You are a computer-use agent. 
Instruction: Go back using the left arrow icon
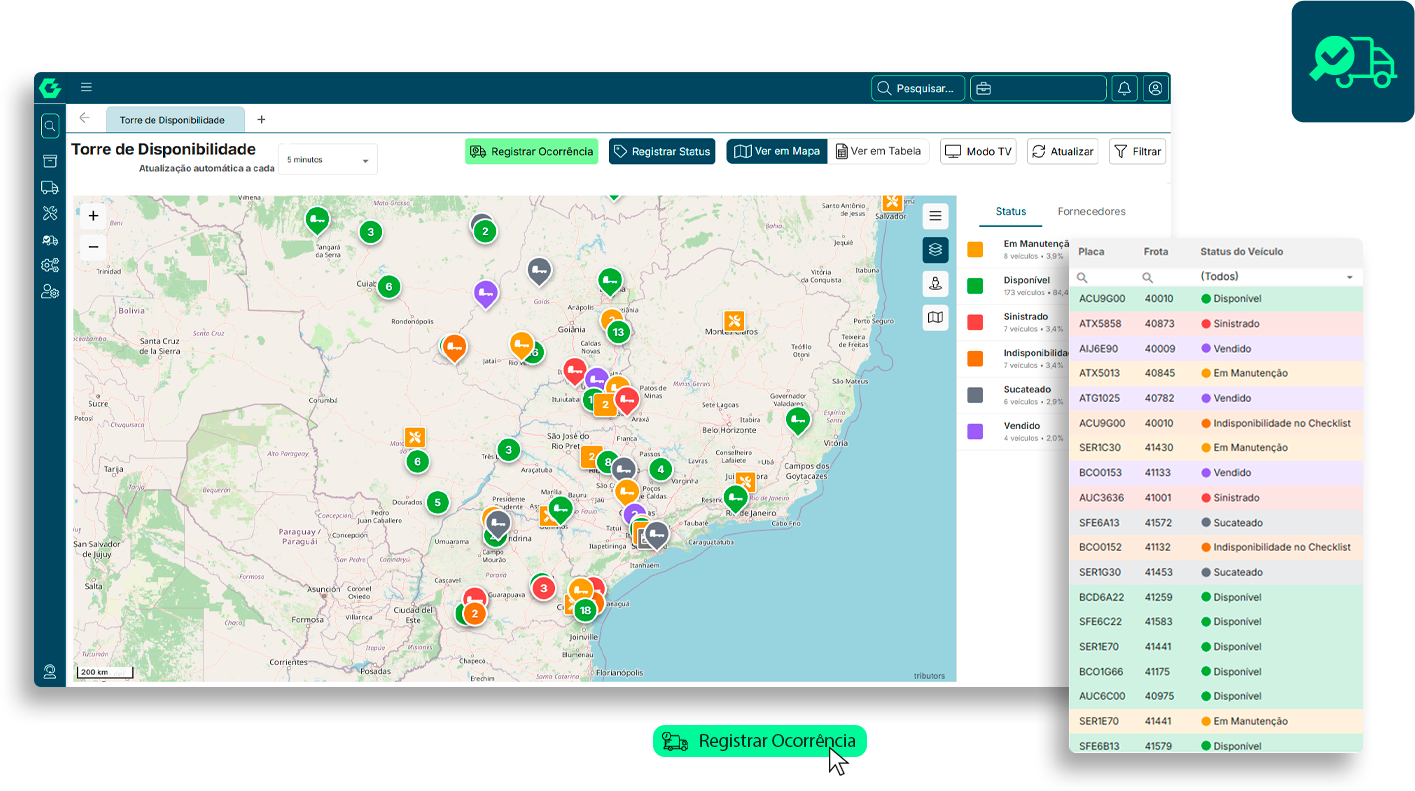[85, 118]
